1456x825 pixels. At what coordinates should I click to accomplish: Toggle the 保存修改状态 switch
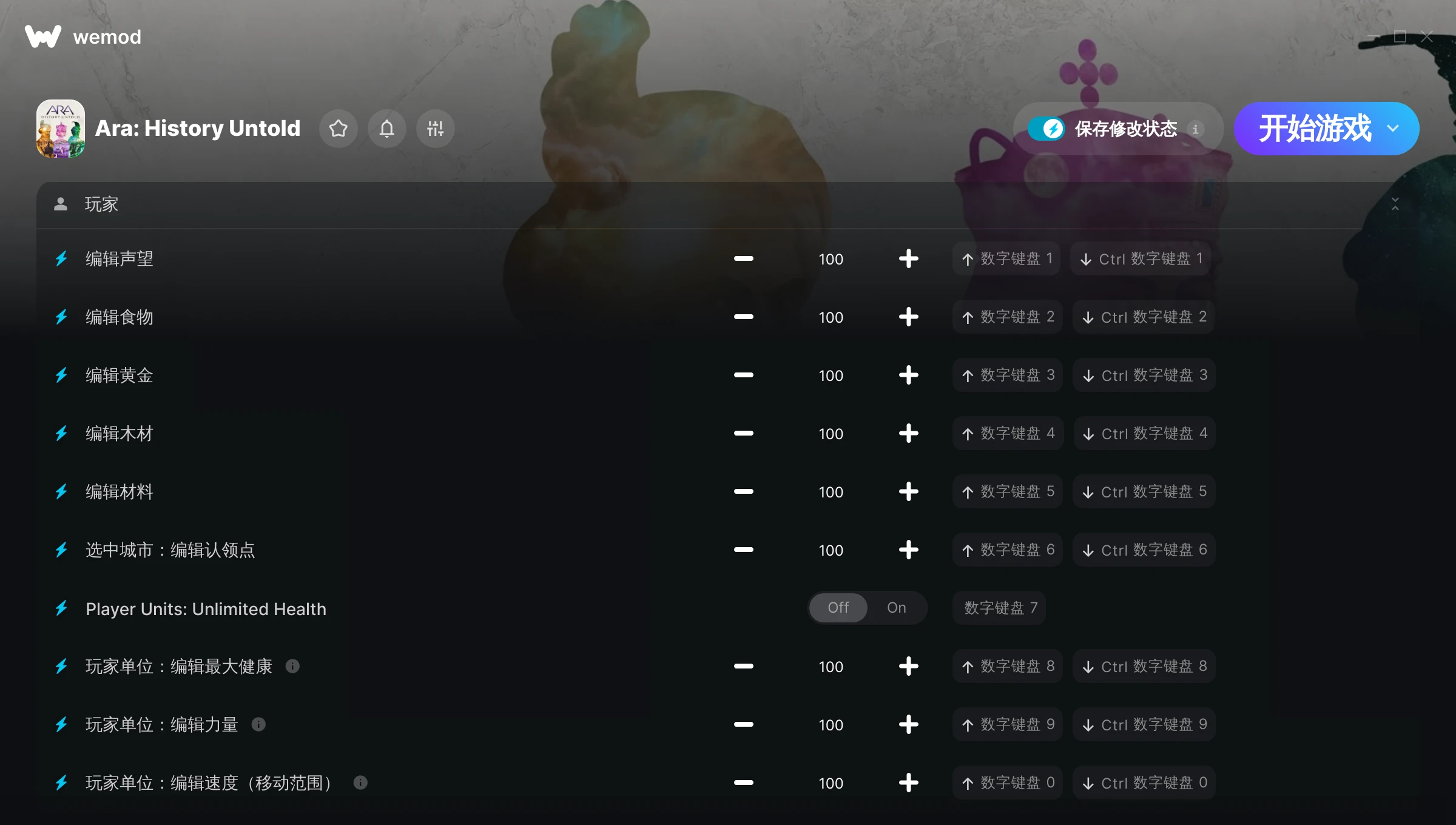1046,129
